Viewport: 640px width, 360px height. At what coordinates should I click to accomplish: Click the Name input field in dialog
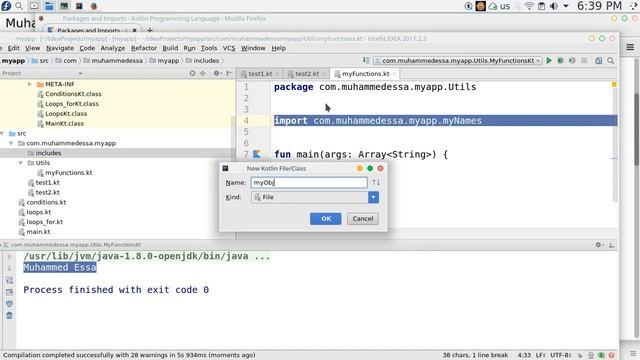pos(309,182)
